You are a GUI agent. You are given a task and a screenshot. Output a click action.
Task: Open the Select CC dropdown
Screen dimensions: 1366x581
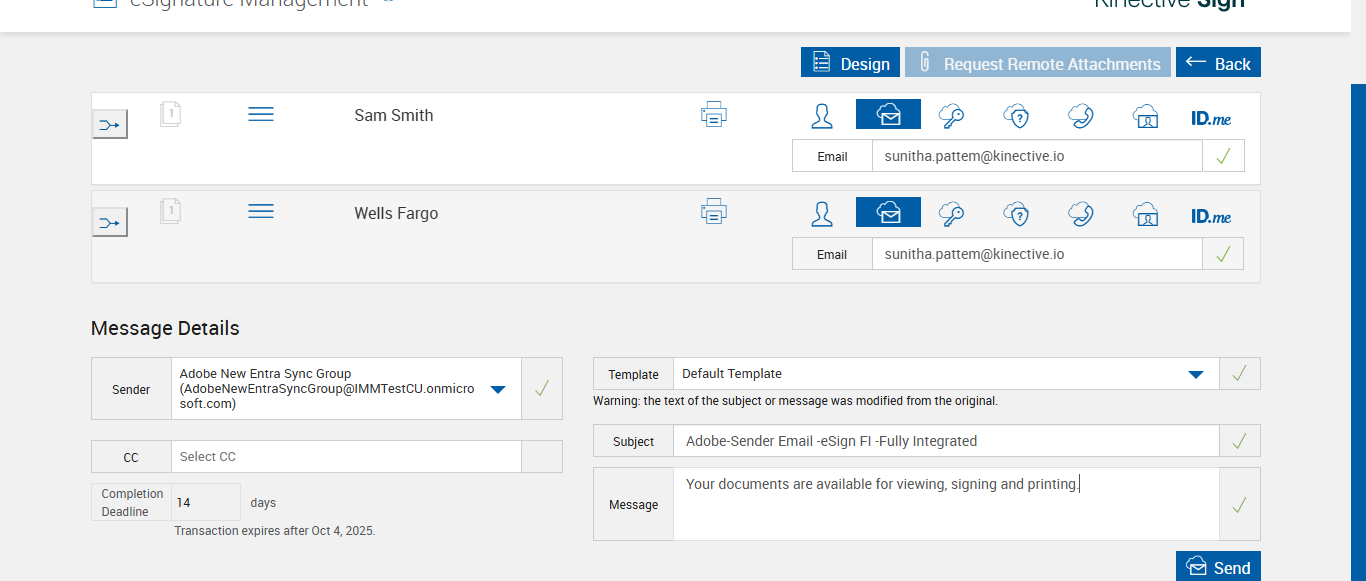coord(346,457)
